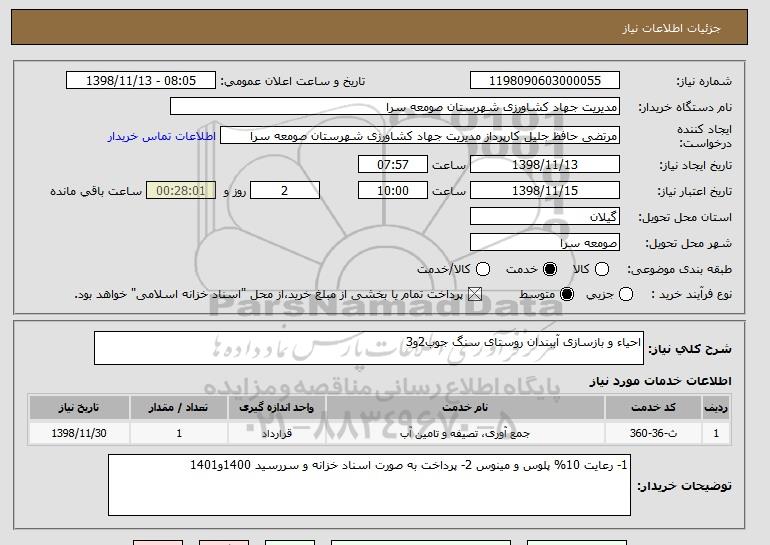Click the ساعت باقی مانده label
The image size is (770, 545).
pyautogui.click(x=96, y=191)
